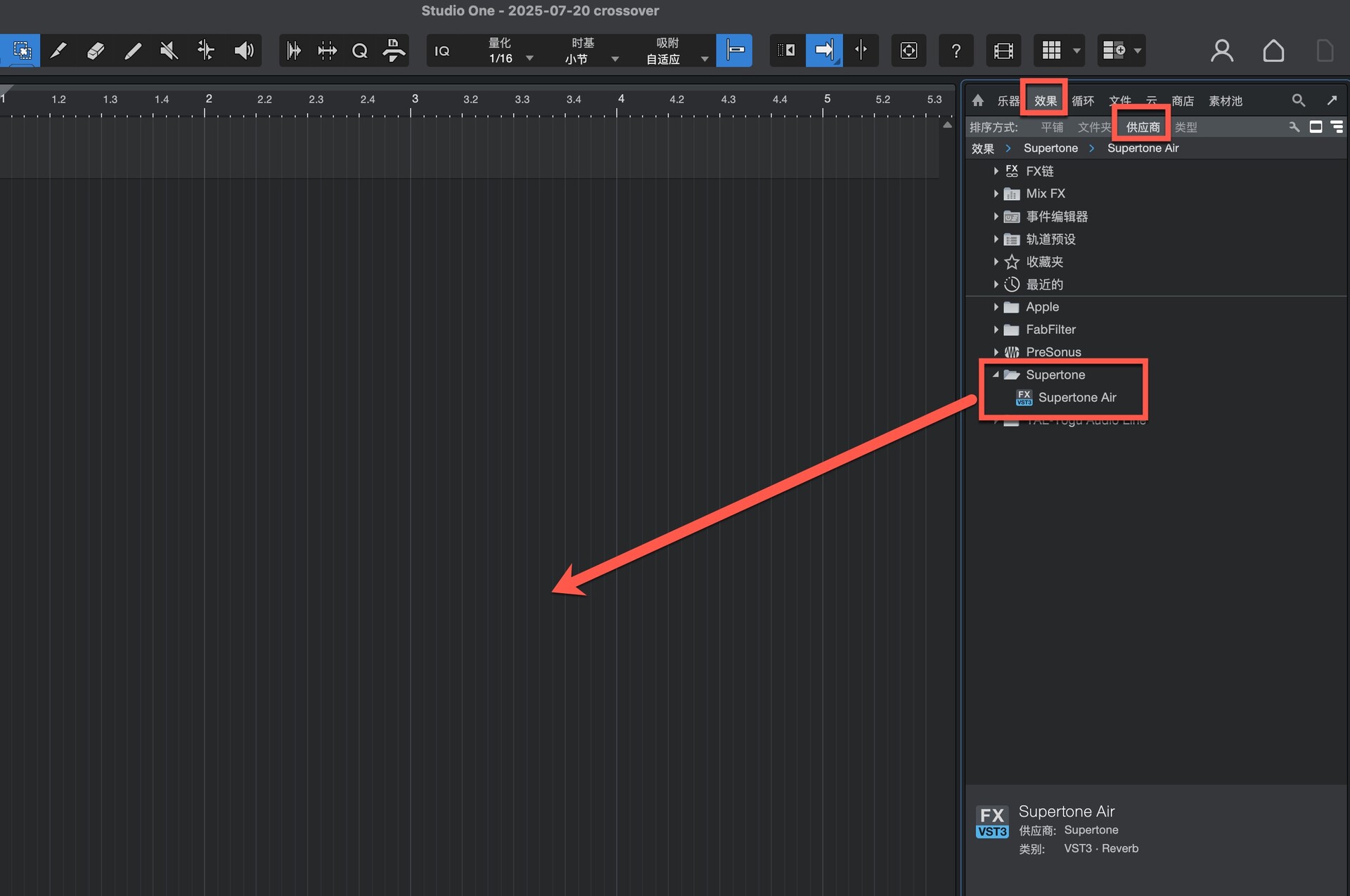
Task: Sort by 类型
Action: (x=1185, y=127)
